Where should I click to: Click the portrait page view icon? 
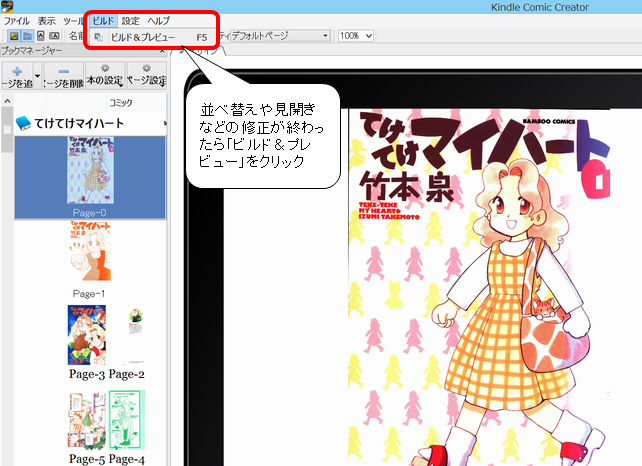pos(41,36)
